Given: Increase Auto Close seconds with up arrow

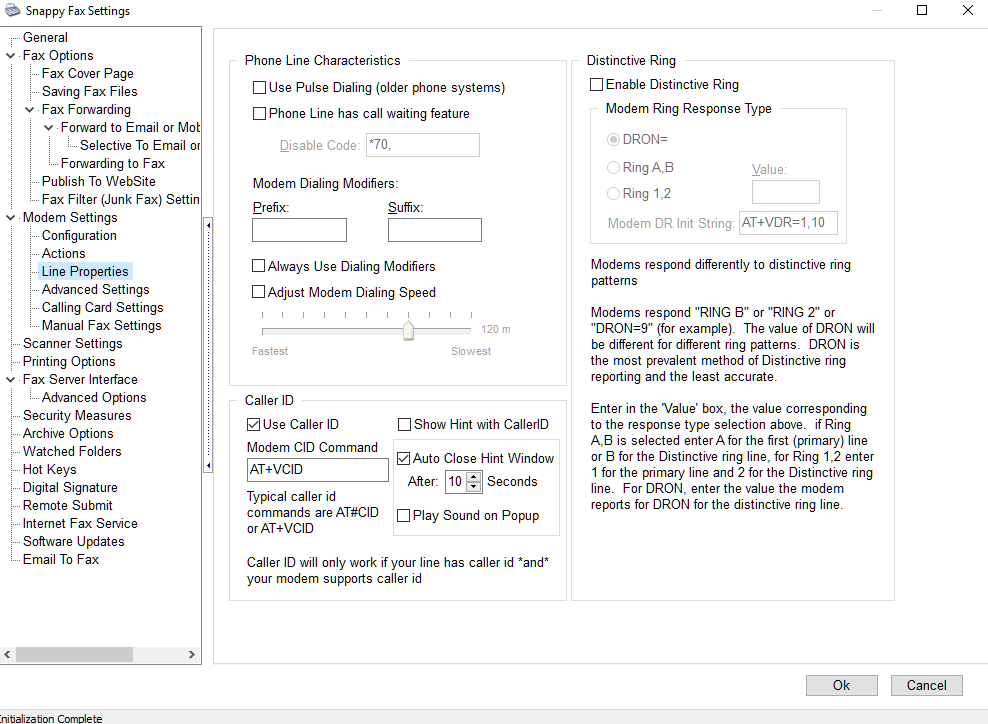Looking at the screenshot, I should tap(474, 477).
